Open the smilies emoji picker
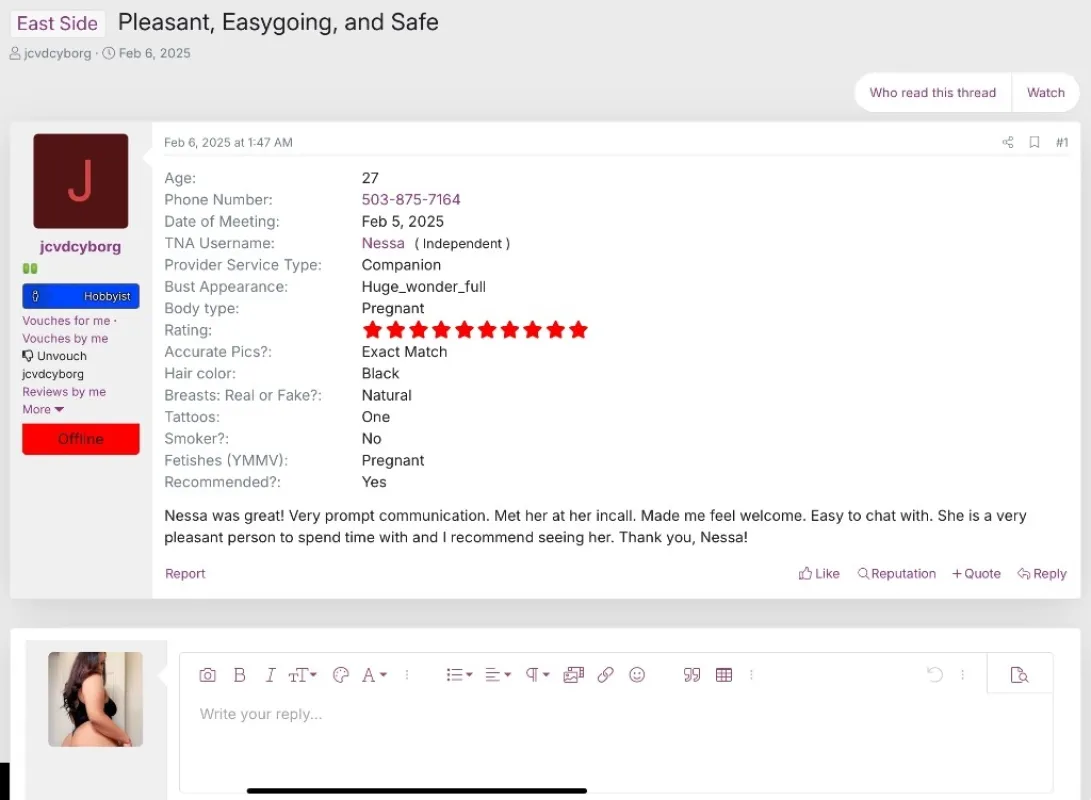 coord(637,675)
